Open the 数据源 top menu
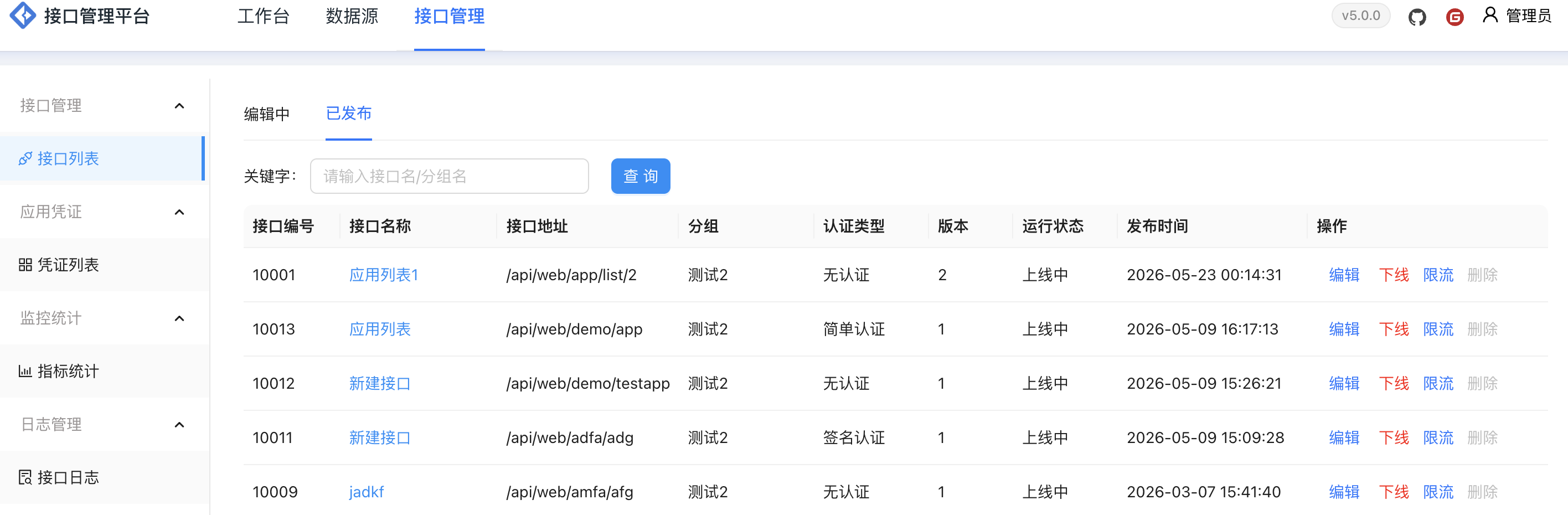 352,17
